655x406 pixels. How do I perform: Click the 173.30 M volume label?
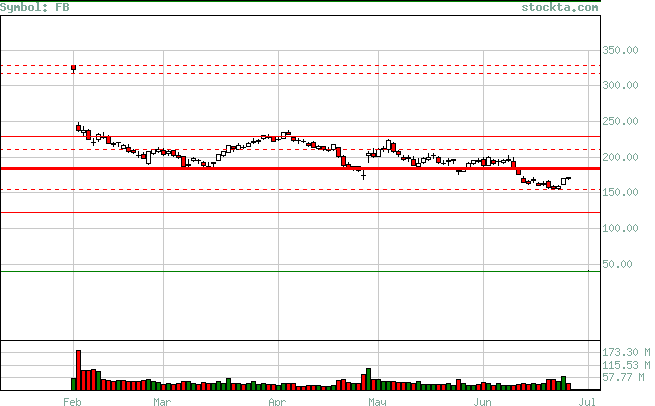626,352
